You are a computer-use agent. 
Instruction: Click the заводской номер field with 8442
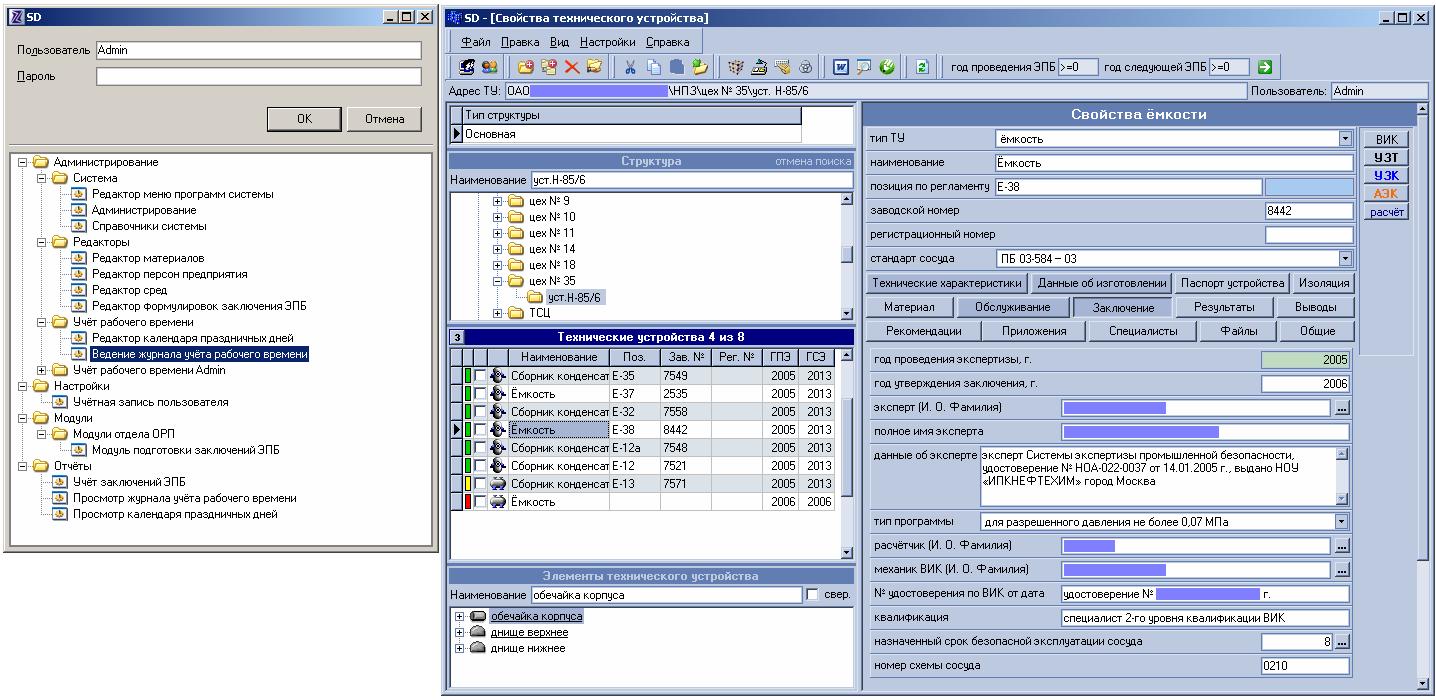[x=1307, y=211]
